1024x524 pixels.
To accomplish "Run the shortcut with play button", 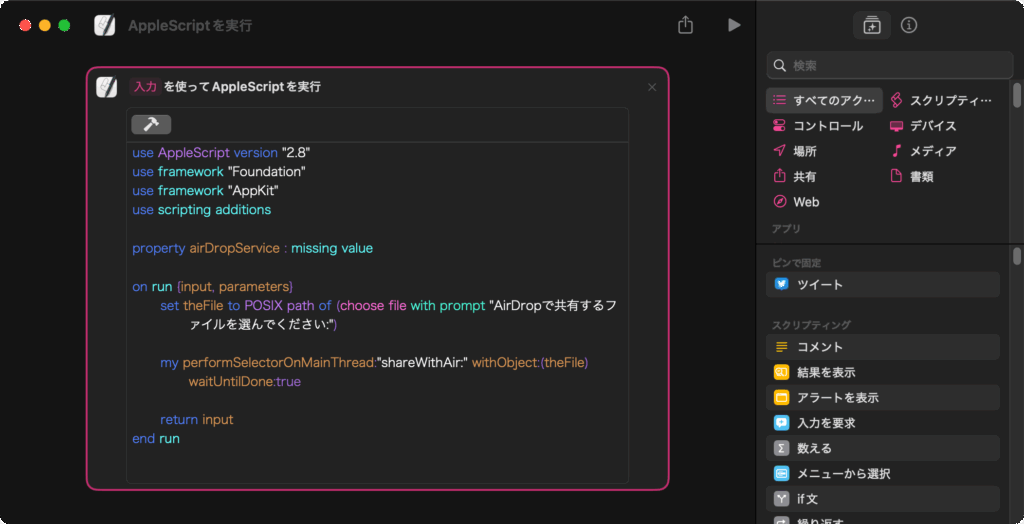I will (x=734, y=25).
